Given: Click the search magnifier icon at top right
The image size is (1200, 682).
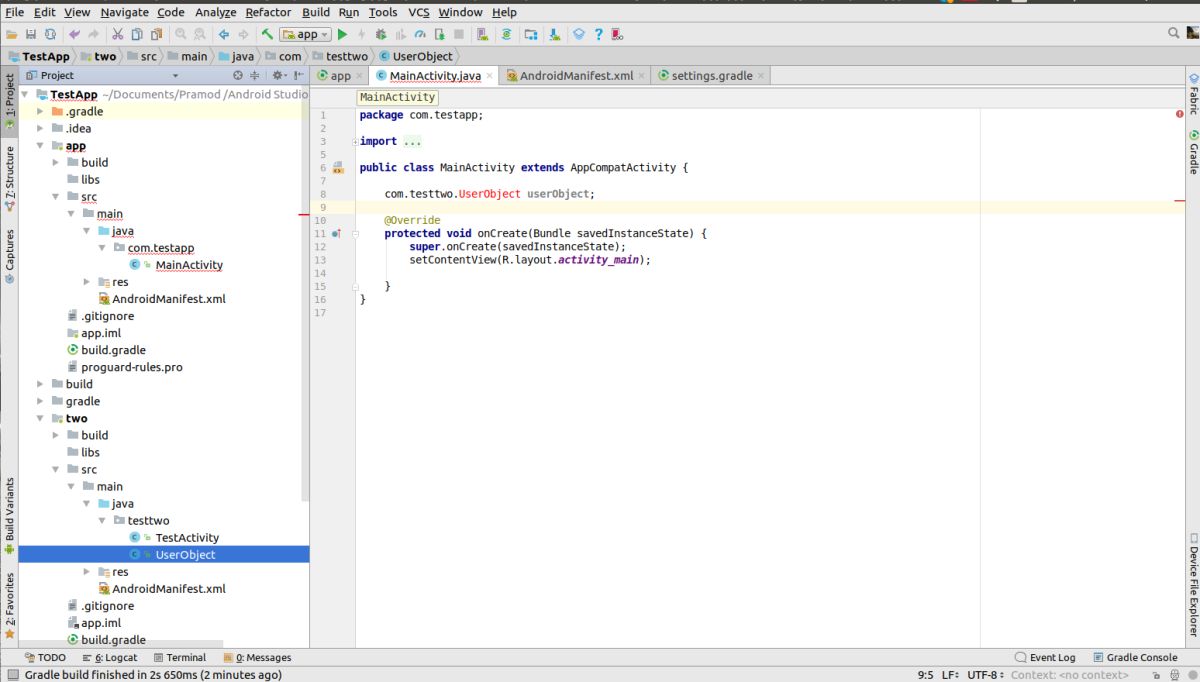Looking at the screenshot, I should point(1176,33).
